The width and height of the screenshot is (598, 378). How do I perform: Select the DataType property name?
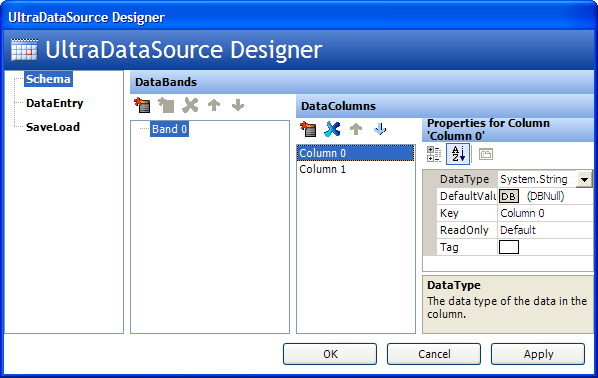(464, 179)
